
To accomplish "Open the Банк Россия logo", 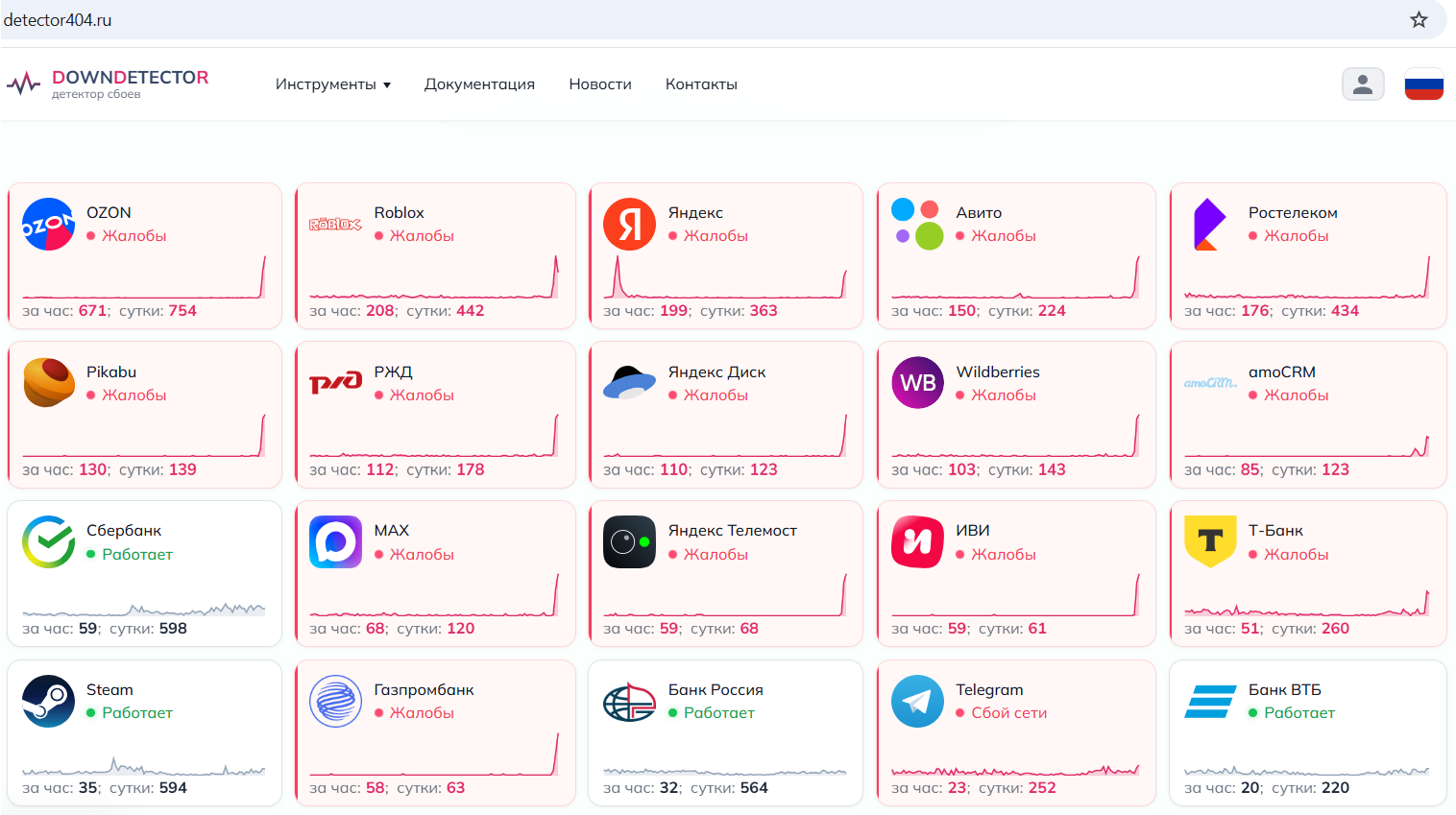I will [x=629, y=701].
